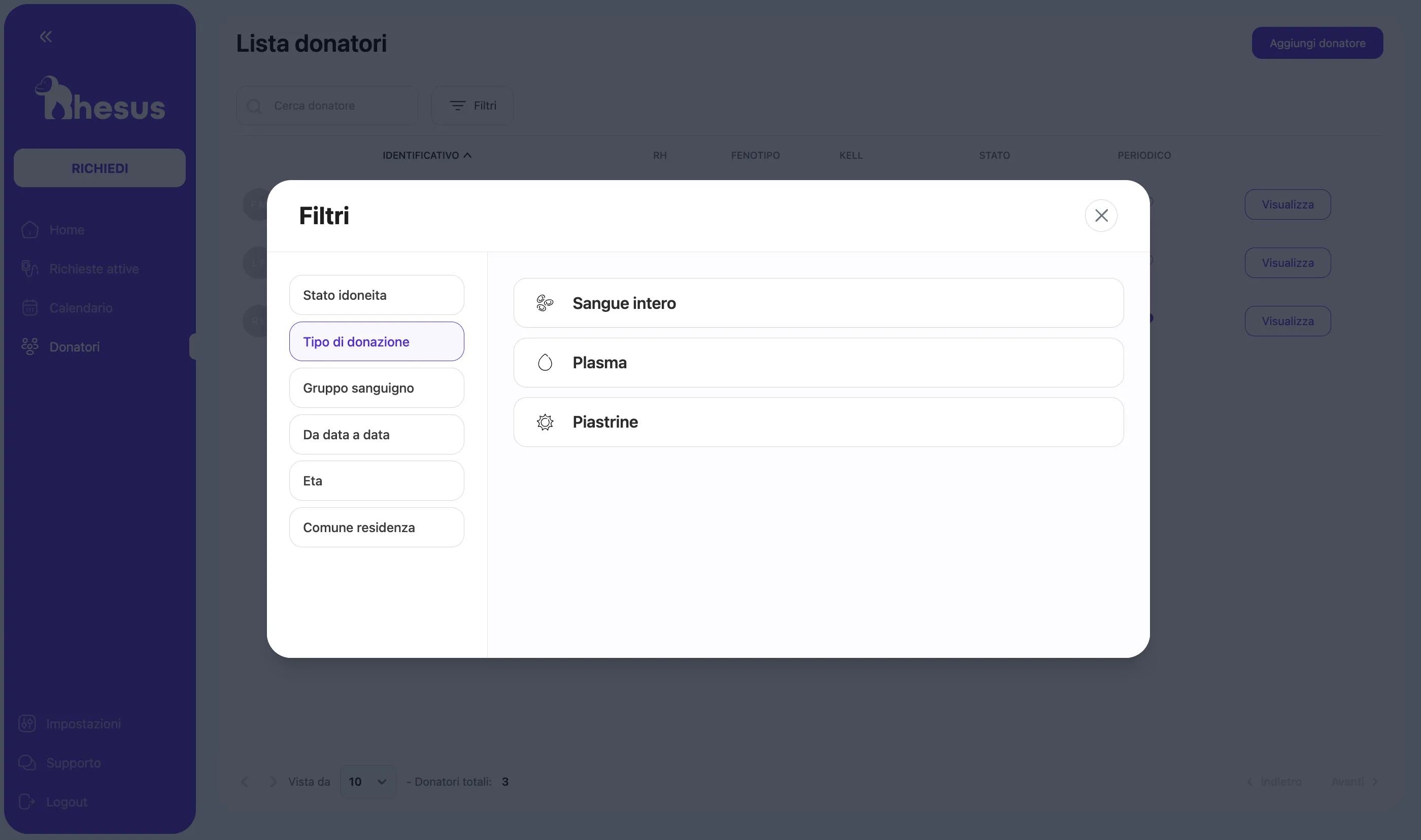Select the Sangue intero donation type
This screenshot has width=1421, height=840.
(818, 303)
